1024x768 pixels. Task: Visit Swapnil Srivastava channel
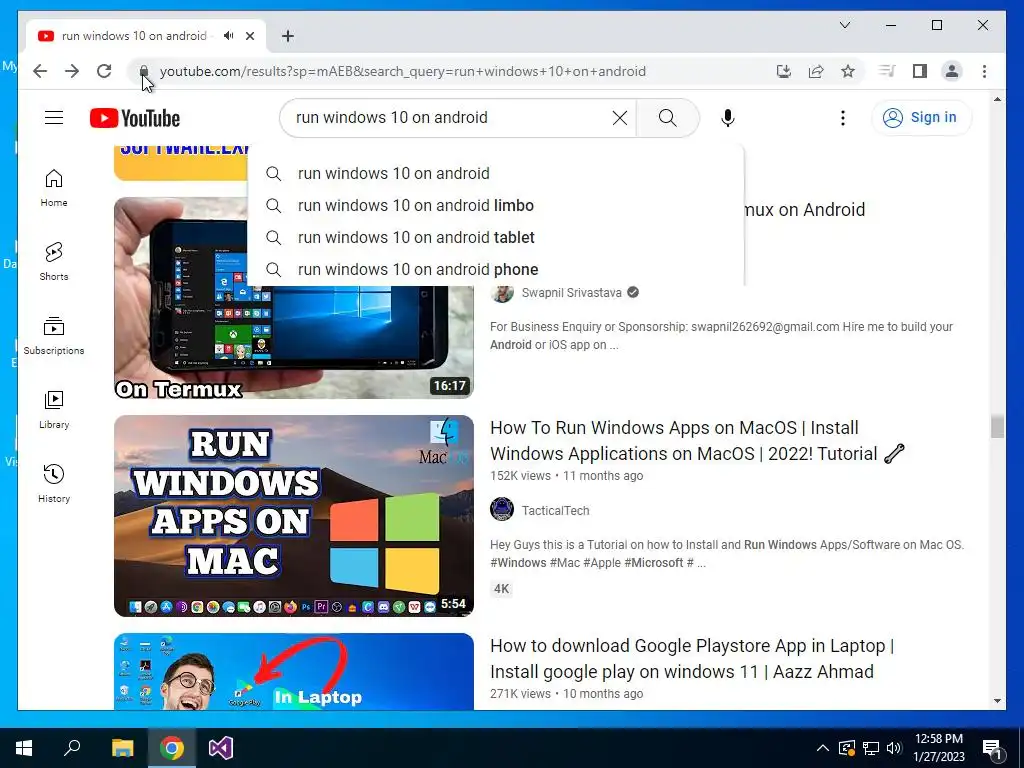pyautogui.click(x=571, y=293)
